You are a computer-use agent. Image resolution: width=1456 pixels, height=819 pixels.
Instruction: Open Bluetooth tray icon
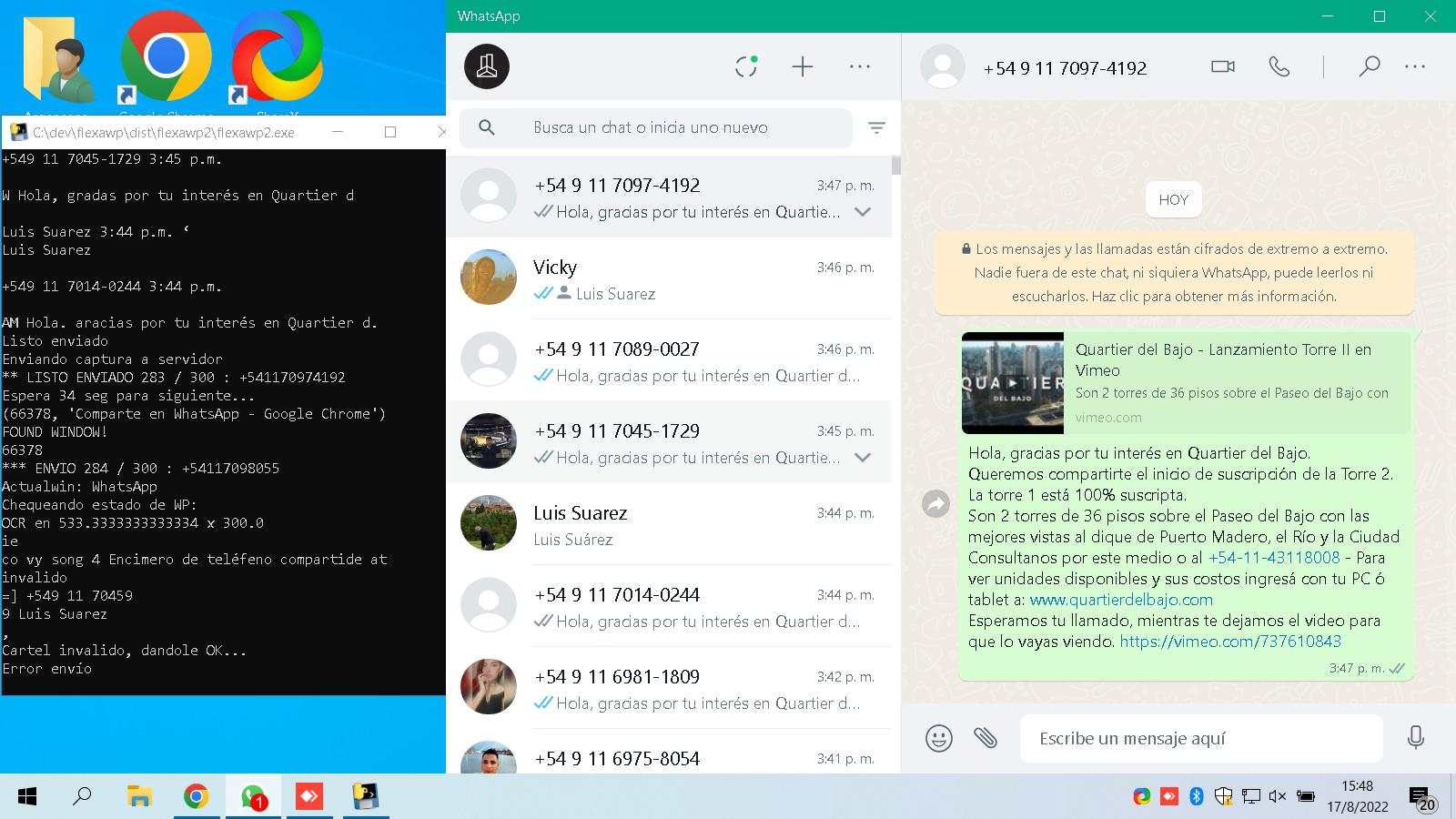coord(1197,797)
